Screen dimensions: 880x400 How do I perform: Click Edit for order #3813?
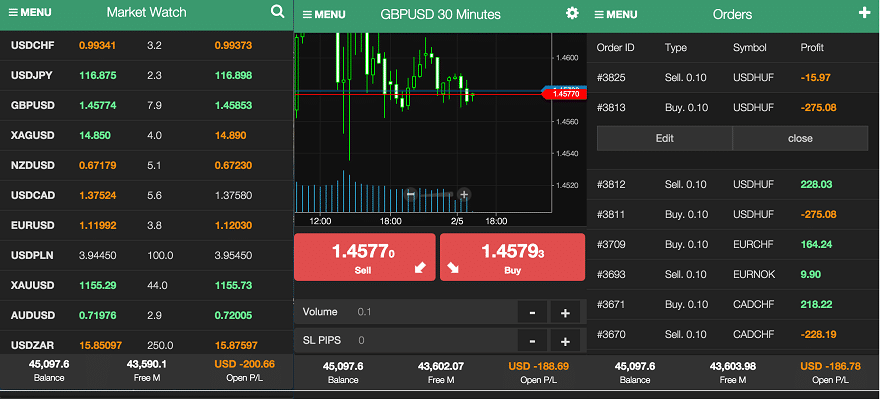(664, 138)
